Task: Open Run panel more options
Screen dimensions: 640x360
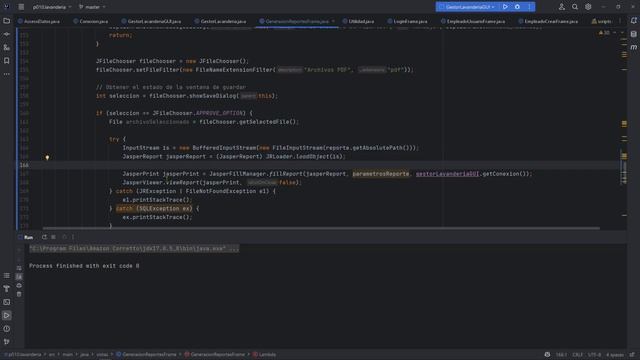Action: [73, 237]
